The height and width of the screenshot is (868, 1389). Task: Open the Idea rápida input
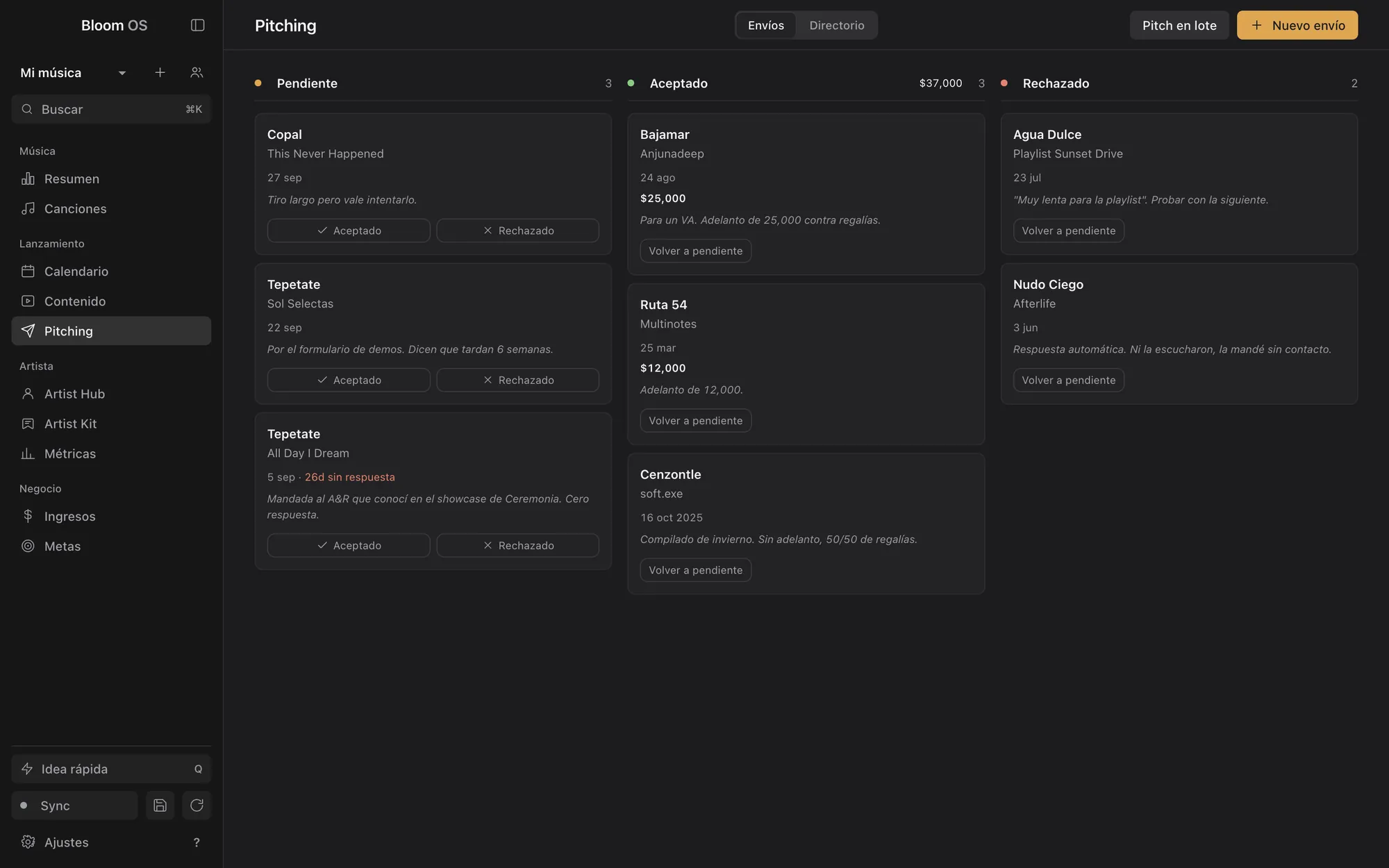[x=111, y=769]
